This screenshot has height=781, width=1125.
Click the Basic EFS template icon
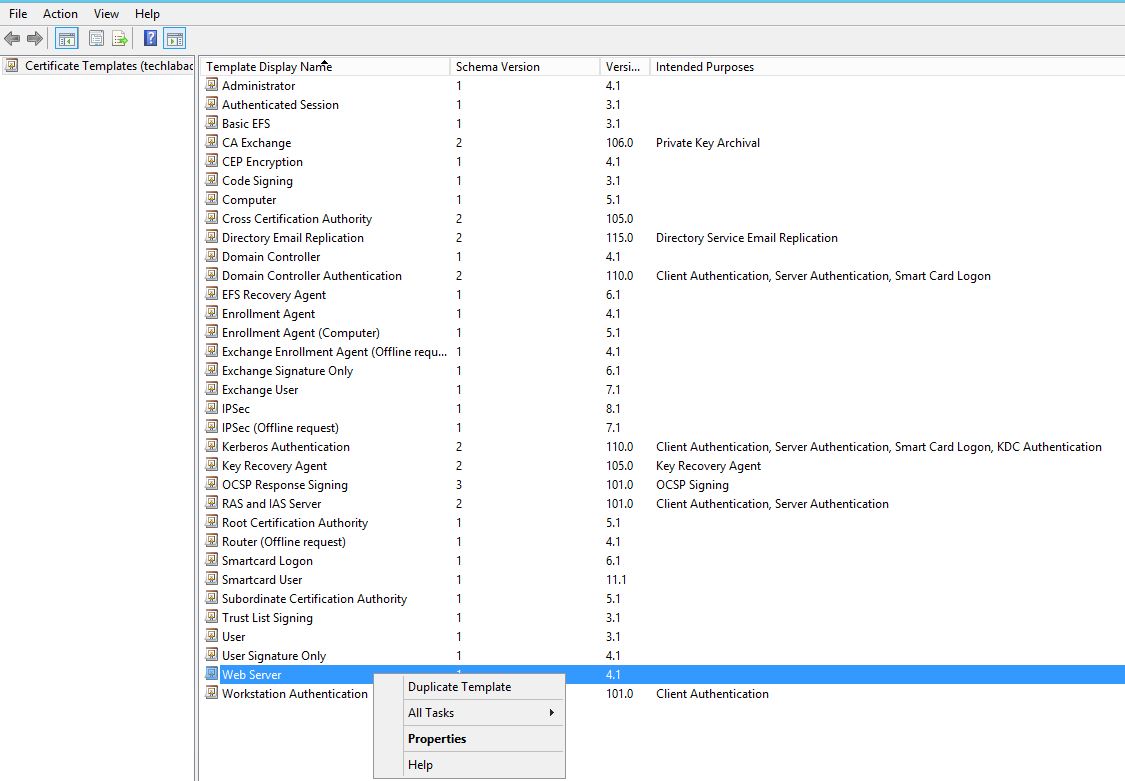[212, 123]
